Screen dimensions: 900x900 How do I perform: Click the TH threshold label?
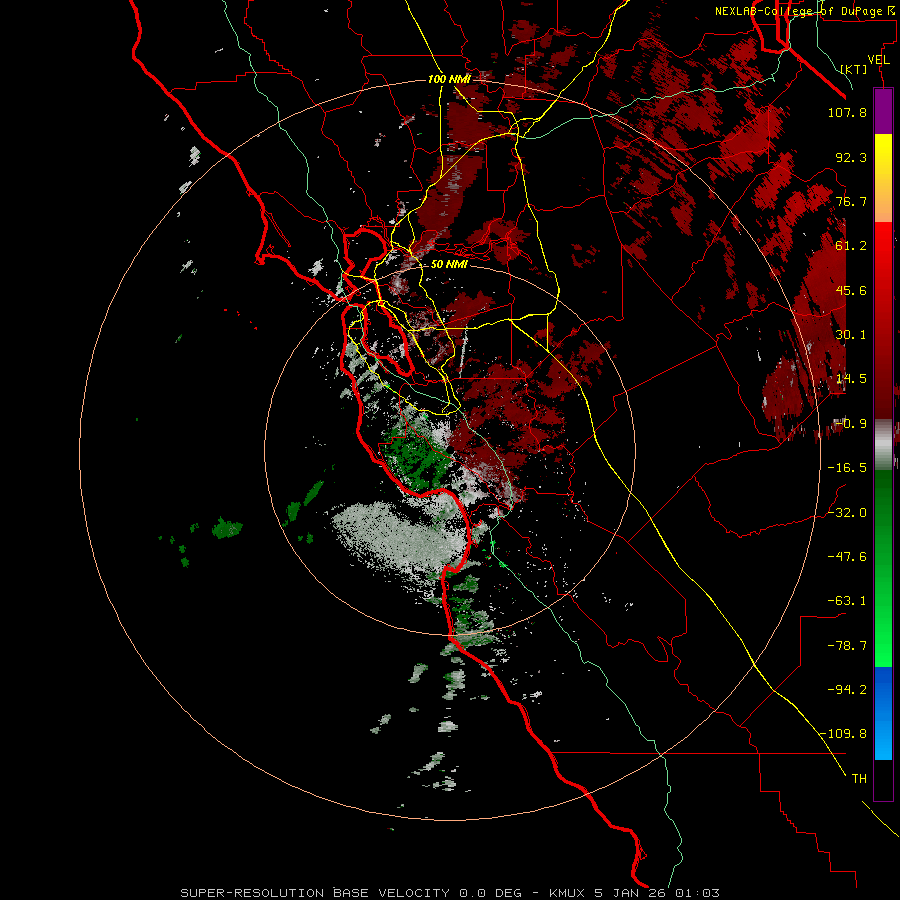point(859,779)
